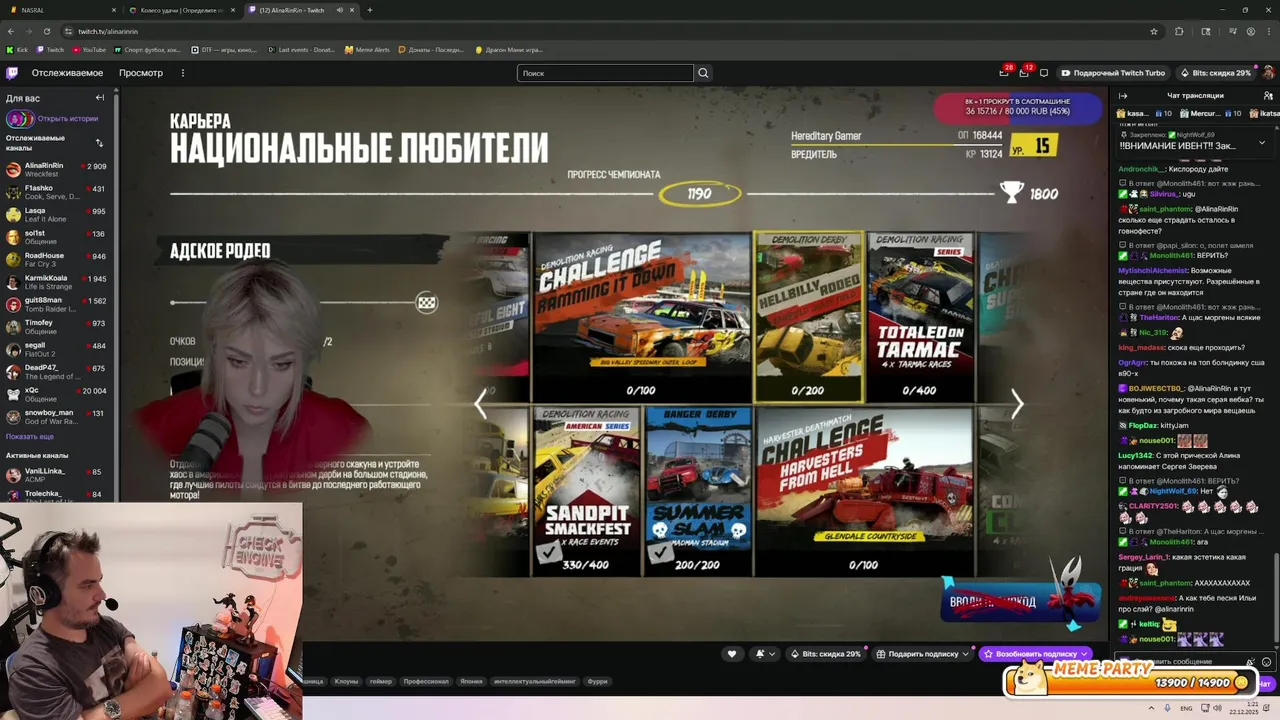Click the microphone icon in the system tray
Screen dimensions: 1280x720
click(1168, 708)
